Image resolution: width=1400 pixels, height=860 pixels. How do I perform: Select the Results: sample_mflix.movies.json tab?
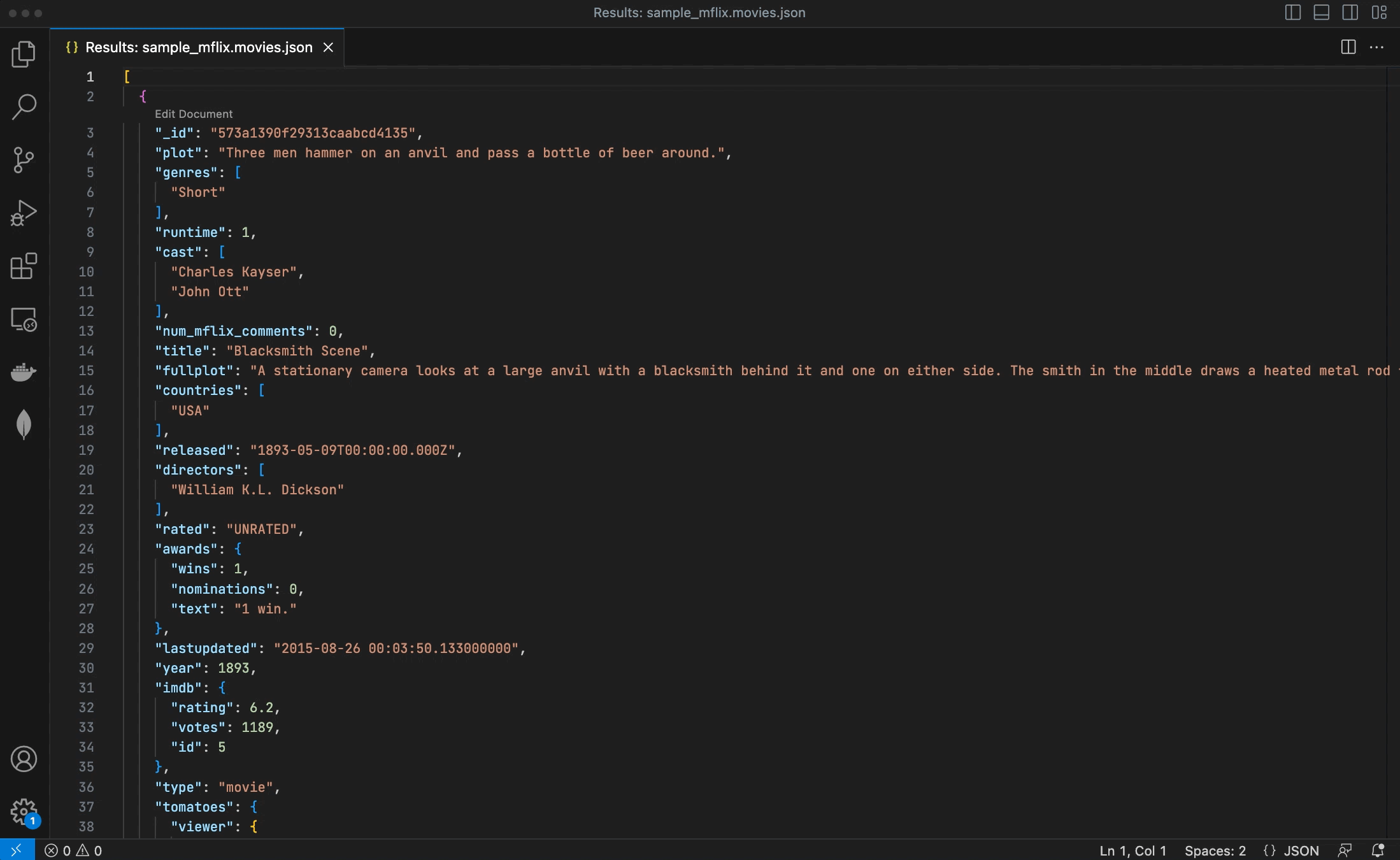198,47
